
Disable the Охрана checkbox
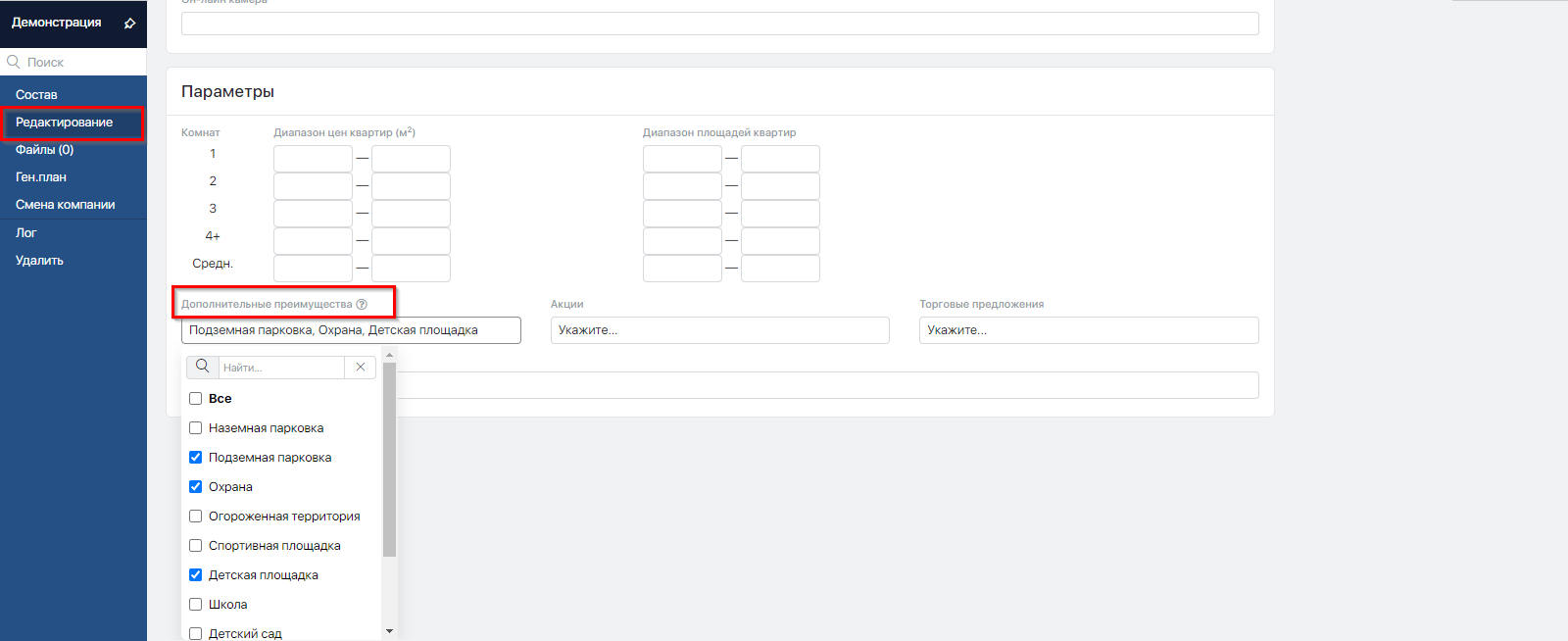point(196,487)
